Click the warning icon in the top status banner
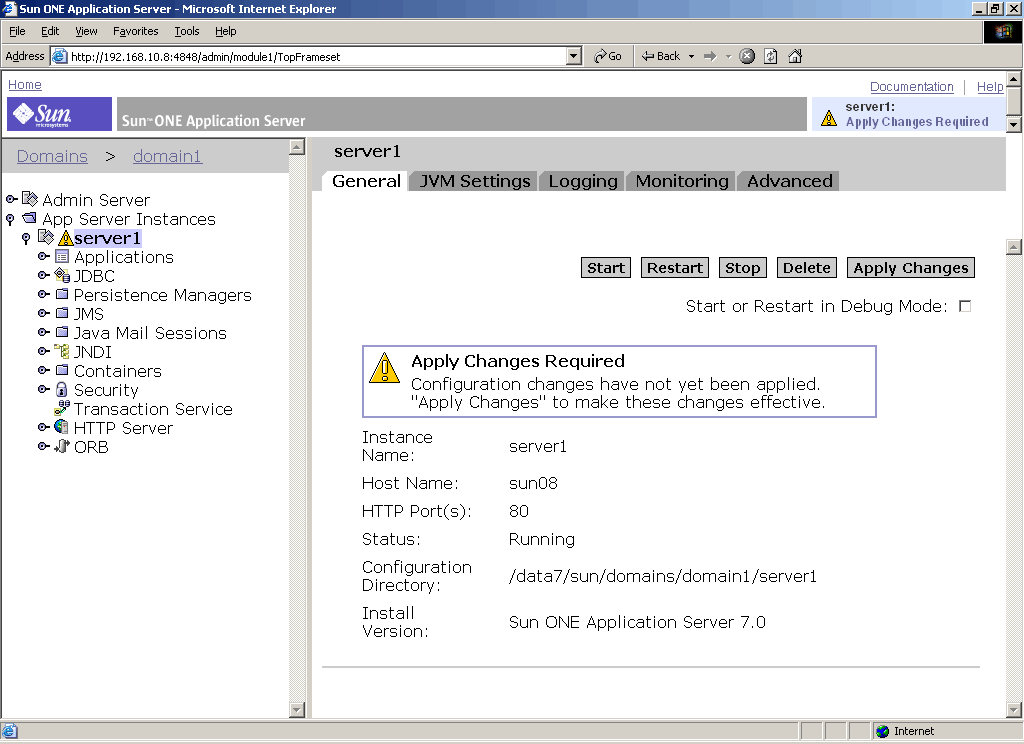Viewport: 1024px width, 744px height. [829, 118]
